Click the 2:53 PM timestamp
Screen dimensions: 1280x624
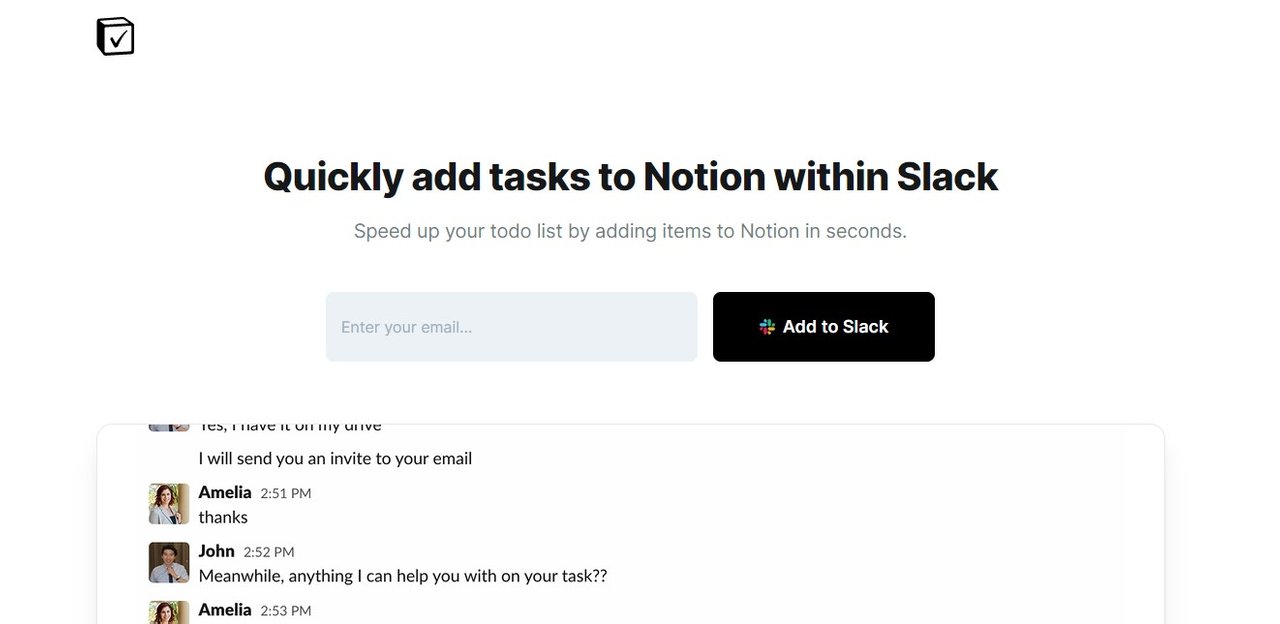pos(286,610)
